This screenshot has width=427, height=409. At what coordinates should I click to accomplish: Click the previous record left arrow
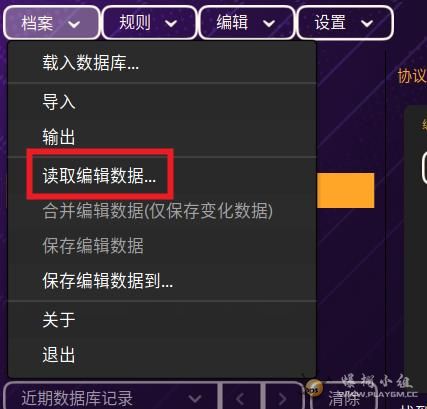click(241, 398)
